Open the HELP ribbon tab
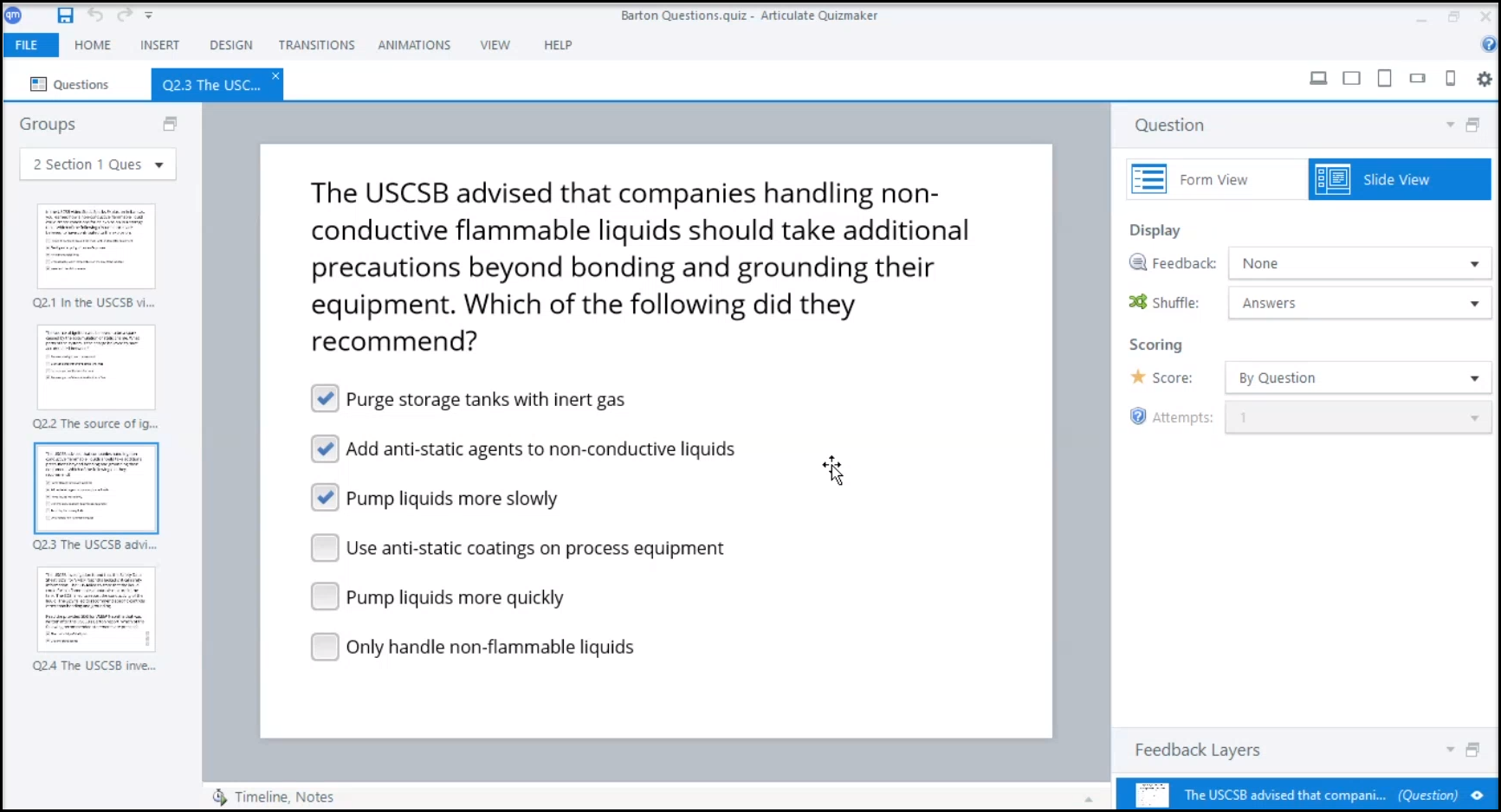Viewport: 1501px width, 812px height. (558, 45)
